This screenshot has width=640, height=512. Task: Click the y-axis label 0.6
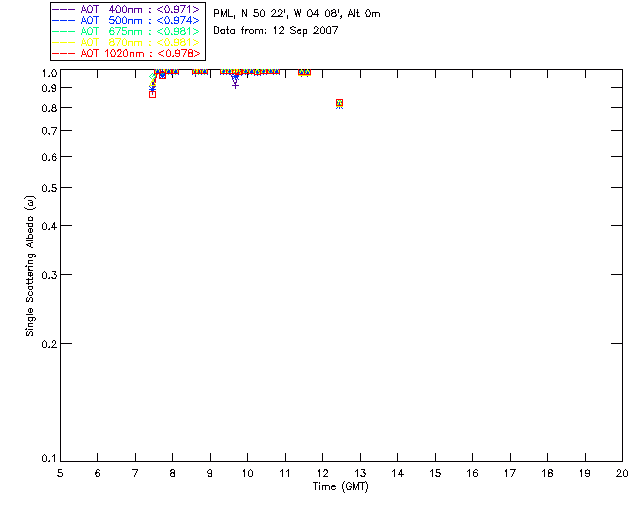pyautogui.click(x=49, y=157)
